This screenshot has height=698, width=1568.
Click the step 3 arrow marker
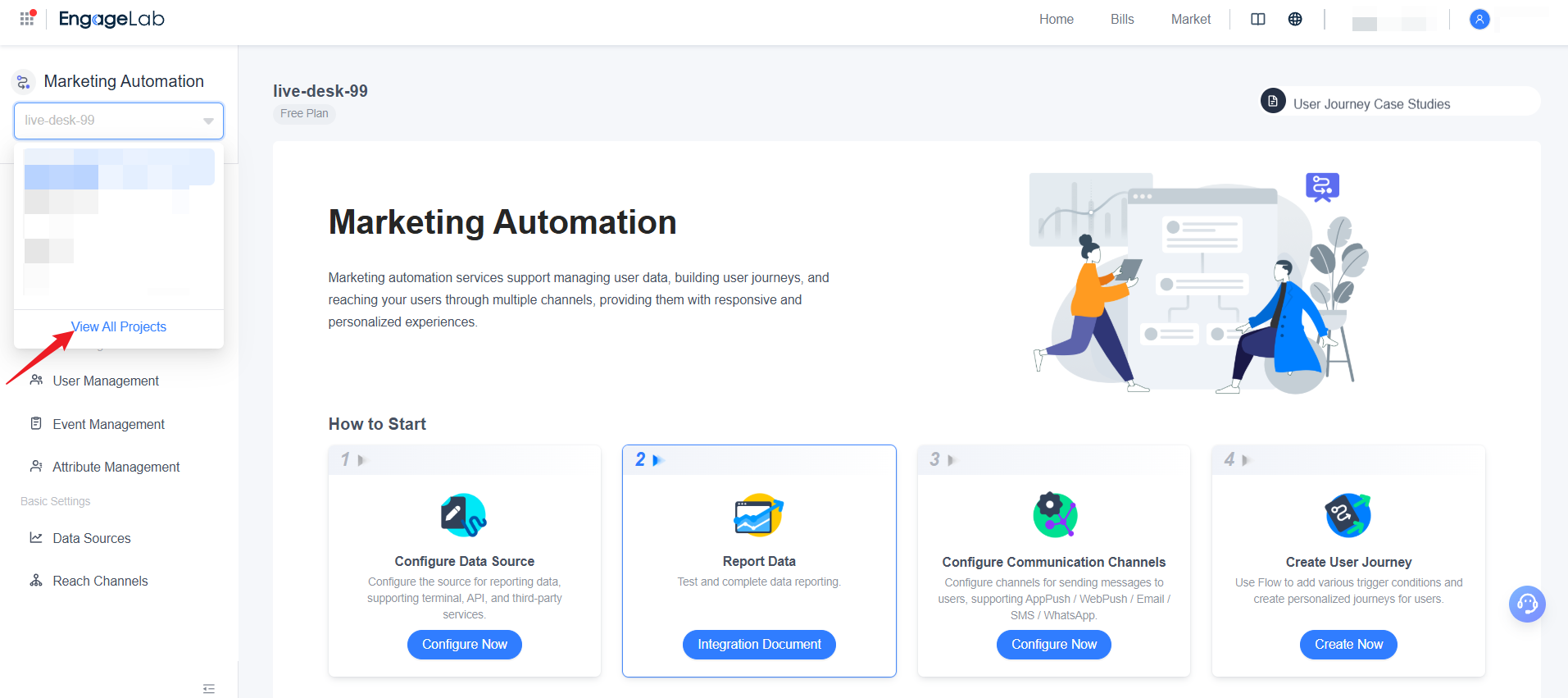(x=951, y=460)
